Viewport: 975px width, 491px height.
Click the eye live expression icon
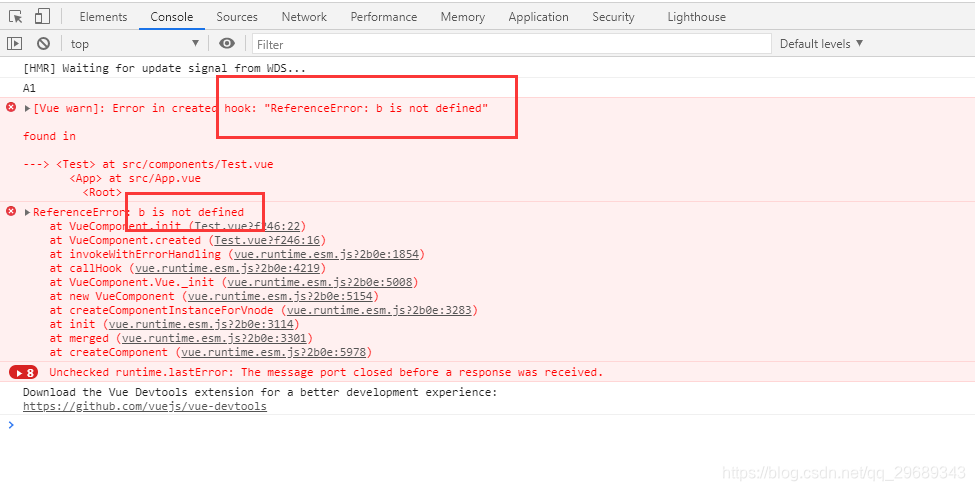coord(227,44)
